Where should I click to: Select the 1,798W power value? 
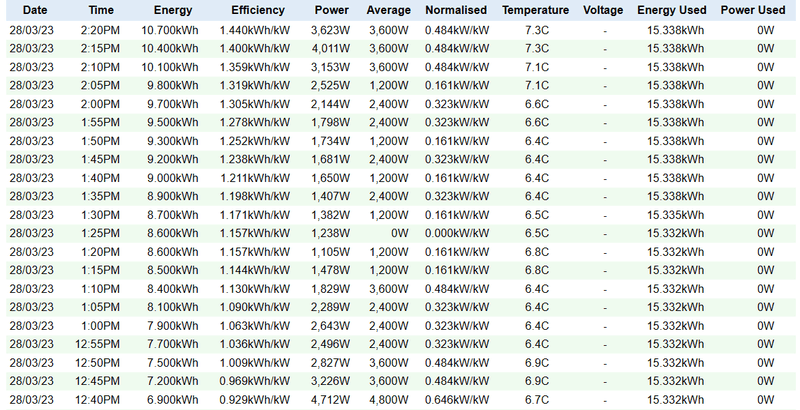pyautogui.click(x=330, y=123)
